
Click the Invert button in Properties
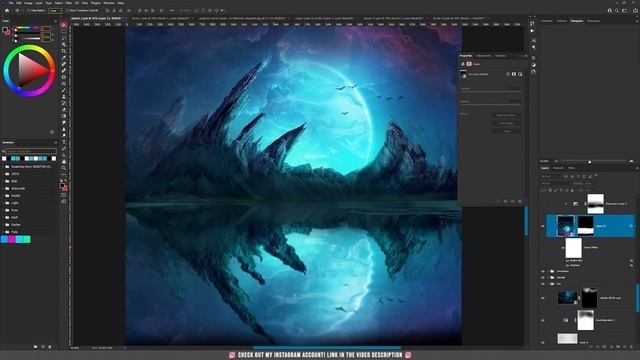pyautogui.click(x=507, y=131)
